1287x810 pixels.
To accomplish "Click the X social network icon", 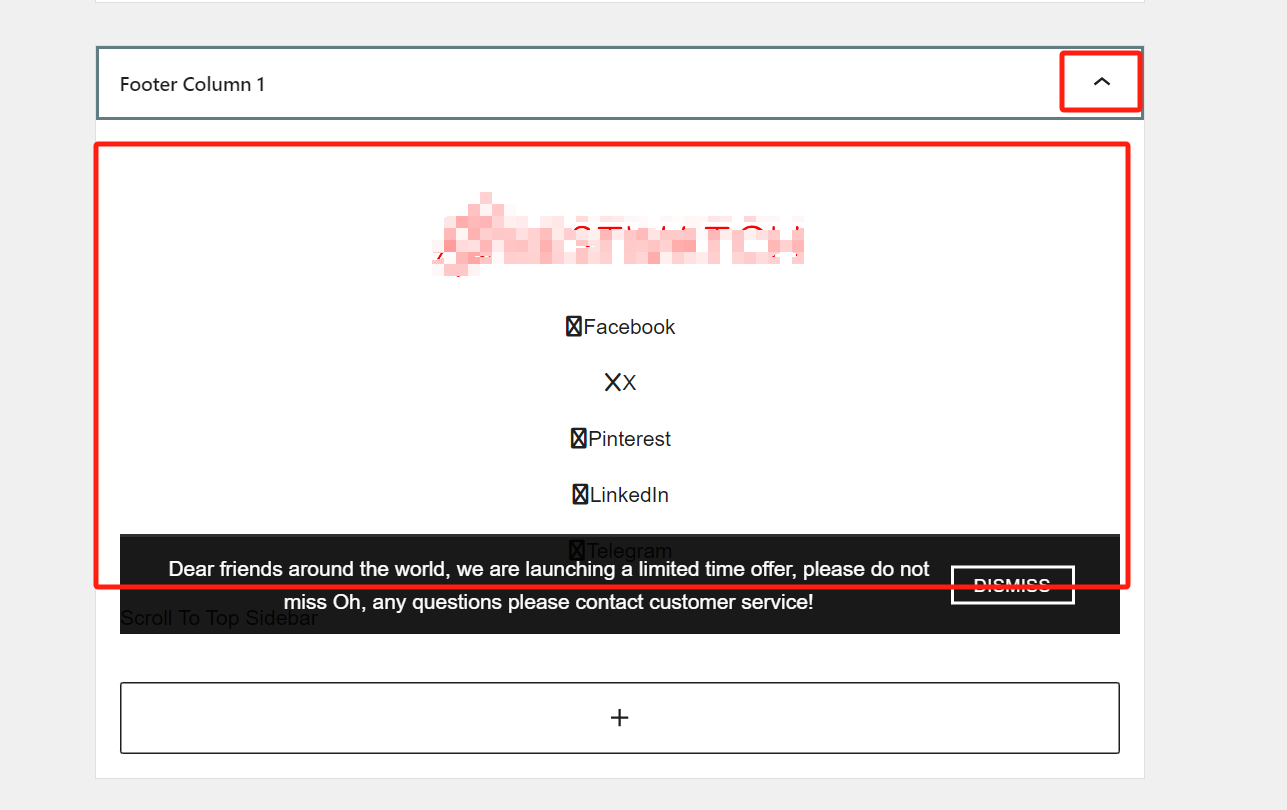I will click(613, 383).
